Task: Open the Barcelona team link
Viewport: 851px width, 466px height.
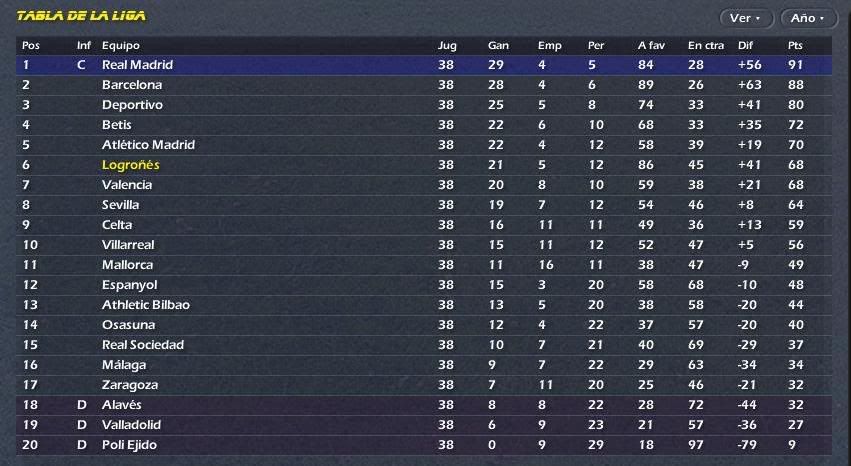Action: 132,85
